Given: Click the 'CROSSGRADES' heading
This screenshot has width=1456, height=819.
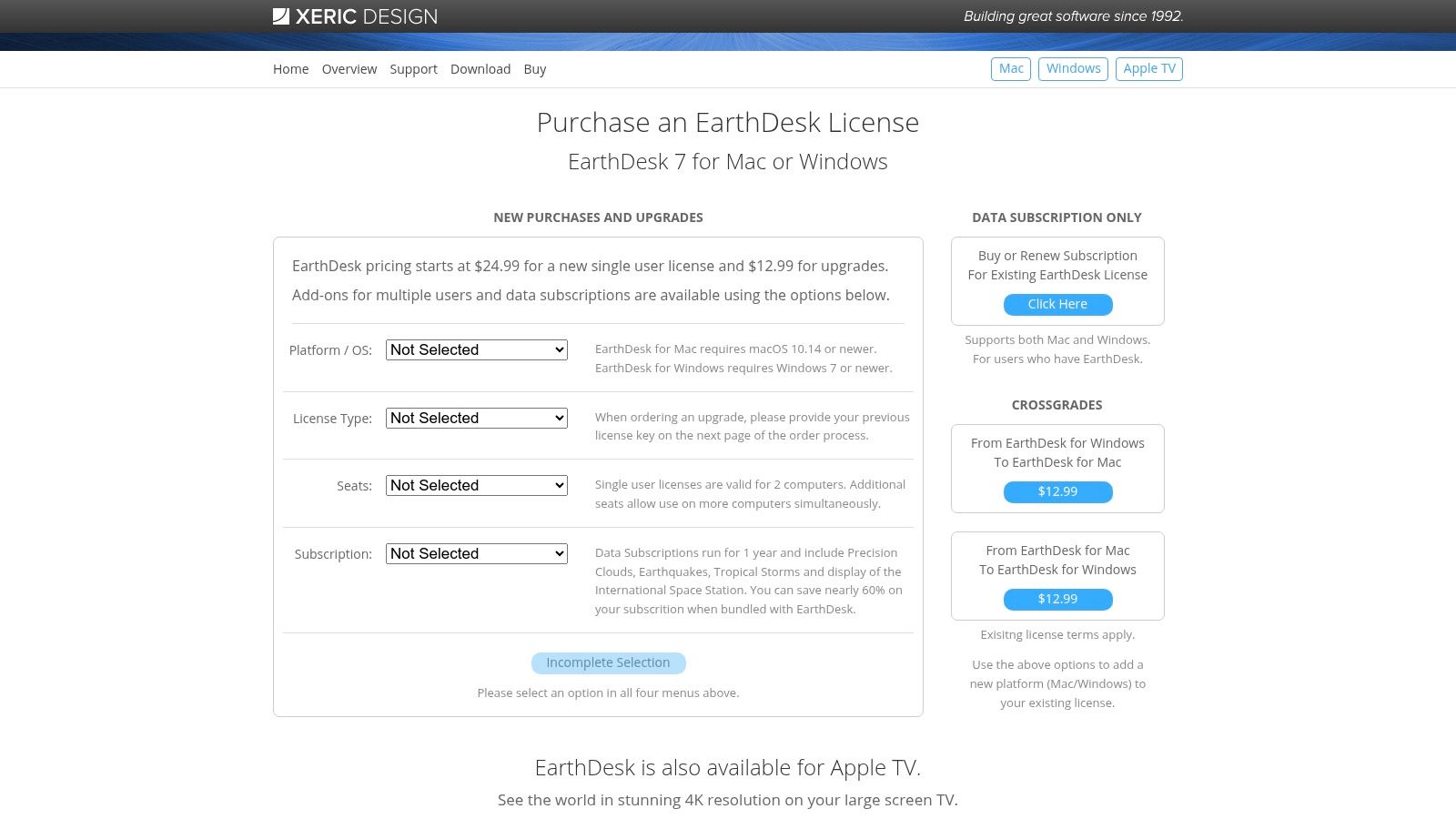Looking at the screenshot, I should (1057, 405).
